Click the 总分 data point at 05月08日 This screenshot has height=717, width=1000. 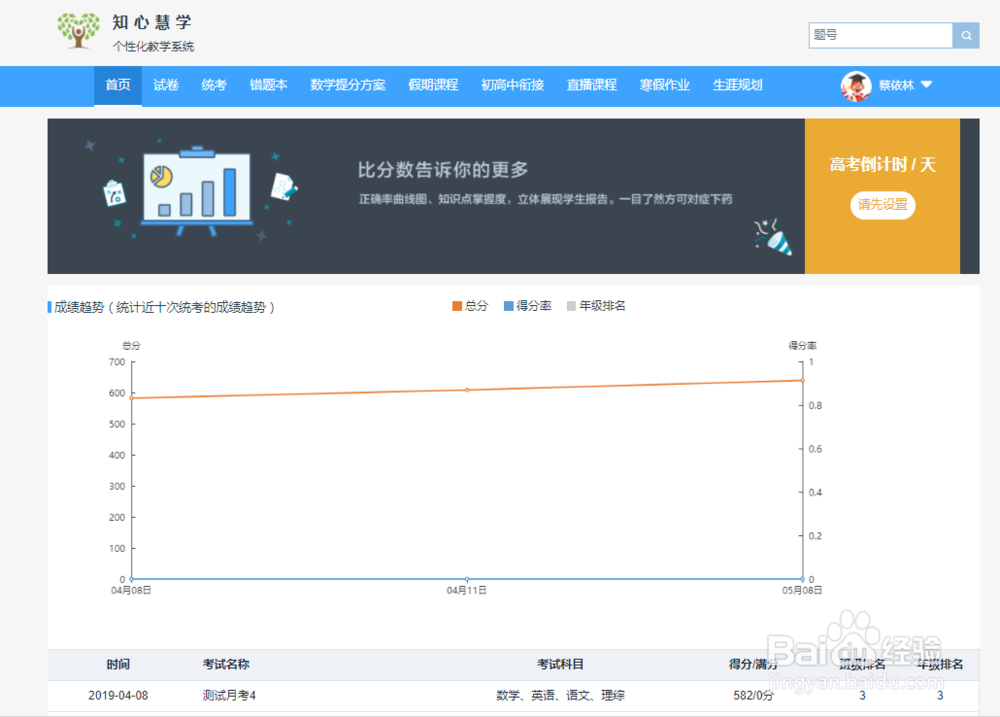coord(802,381)
